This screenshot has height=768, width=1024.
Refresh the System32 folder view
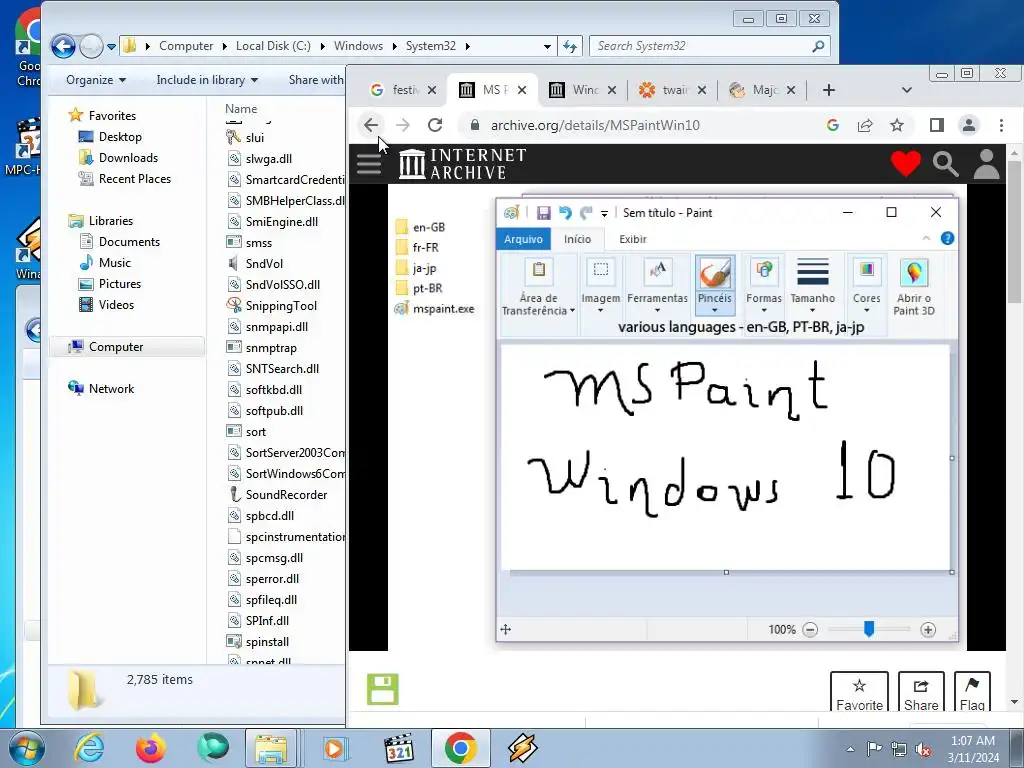click(x=570, y=46)
